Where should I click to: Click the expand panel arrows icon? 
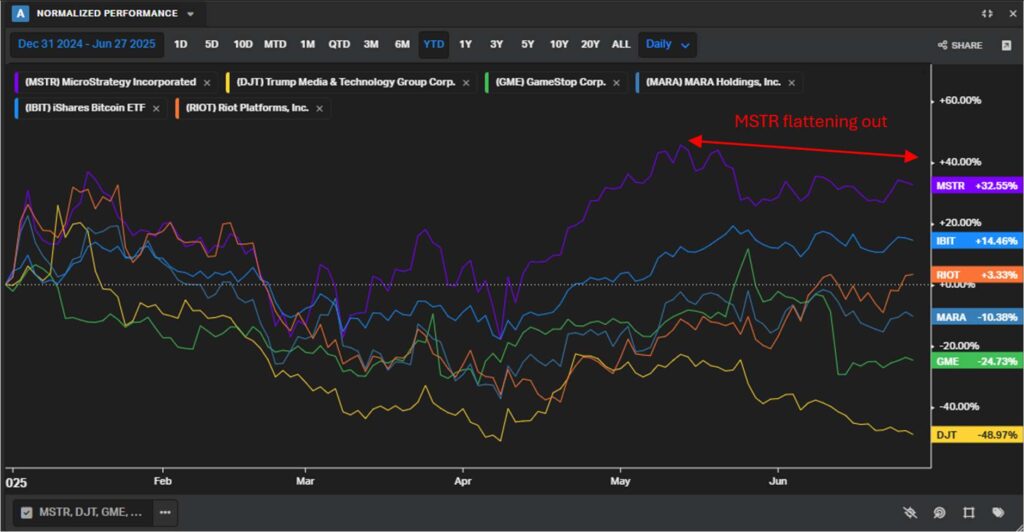pos(987,13)
